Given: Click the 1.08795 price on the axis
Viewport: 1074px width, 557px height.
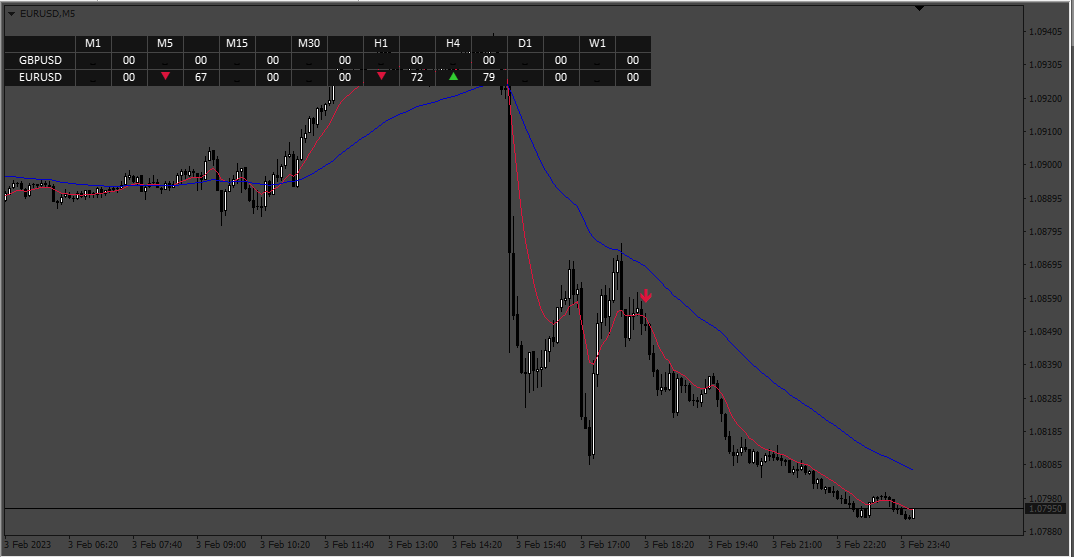Looking at the screenshot, I should click(x=1045, y=232).
